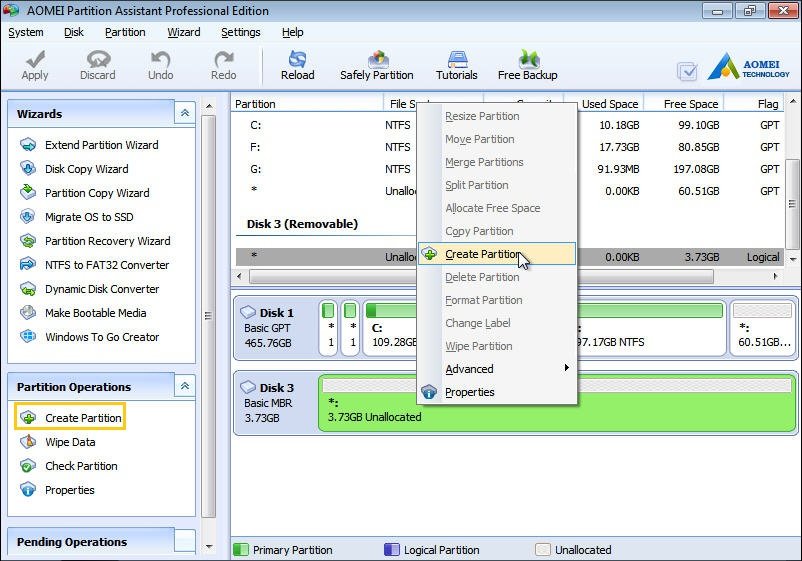Click Create Partition in Partition Operations

click(x=70, y=418)
